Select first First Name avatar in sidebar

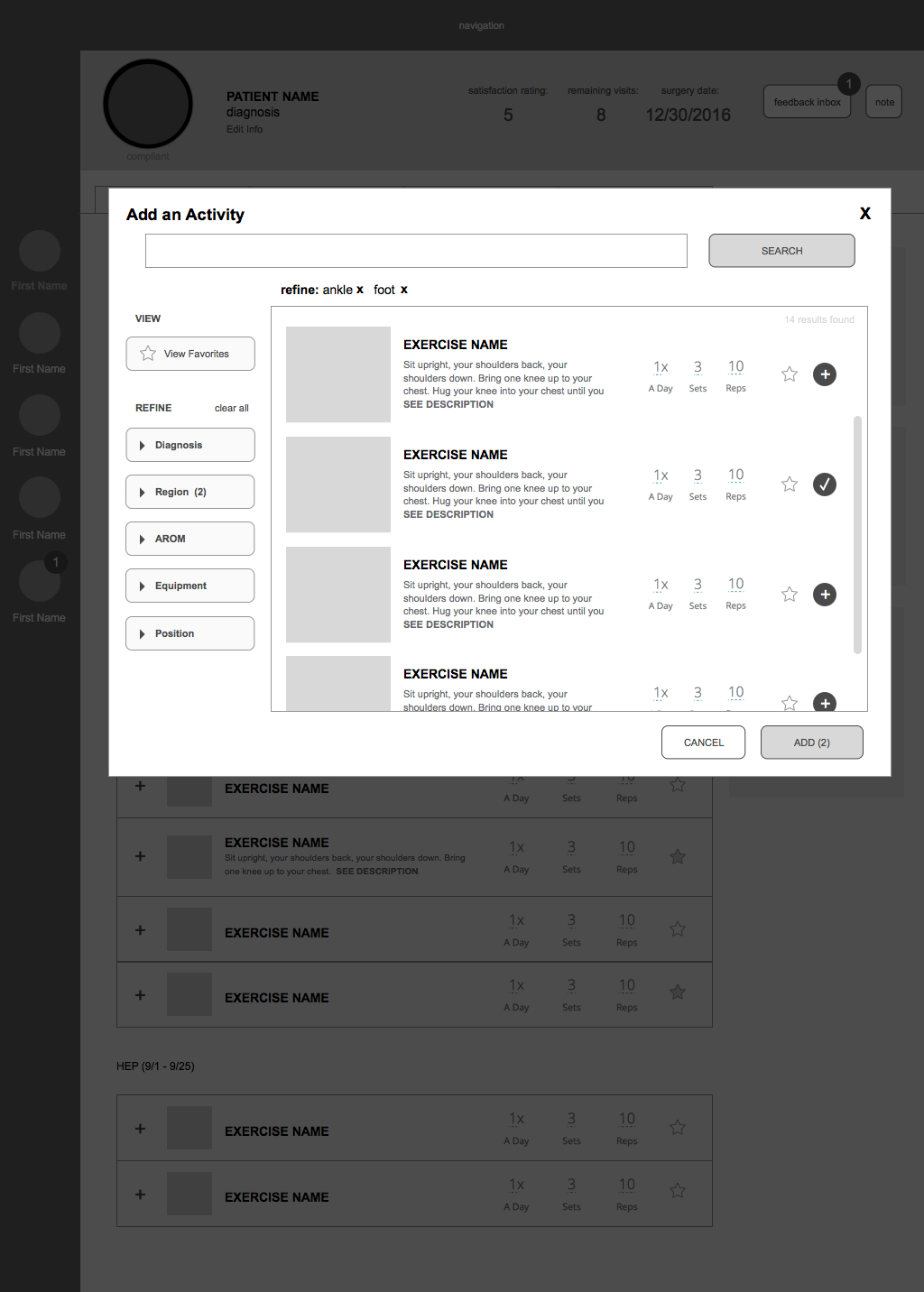pyautogui.click(x=40, y=251)
